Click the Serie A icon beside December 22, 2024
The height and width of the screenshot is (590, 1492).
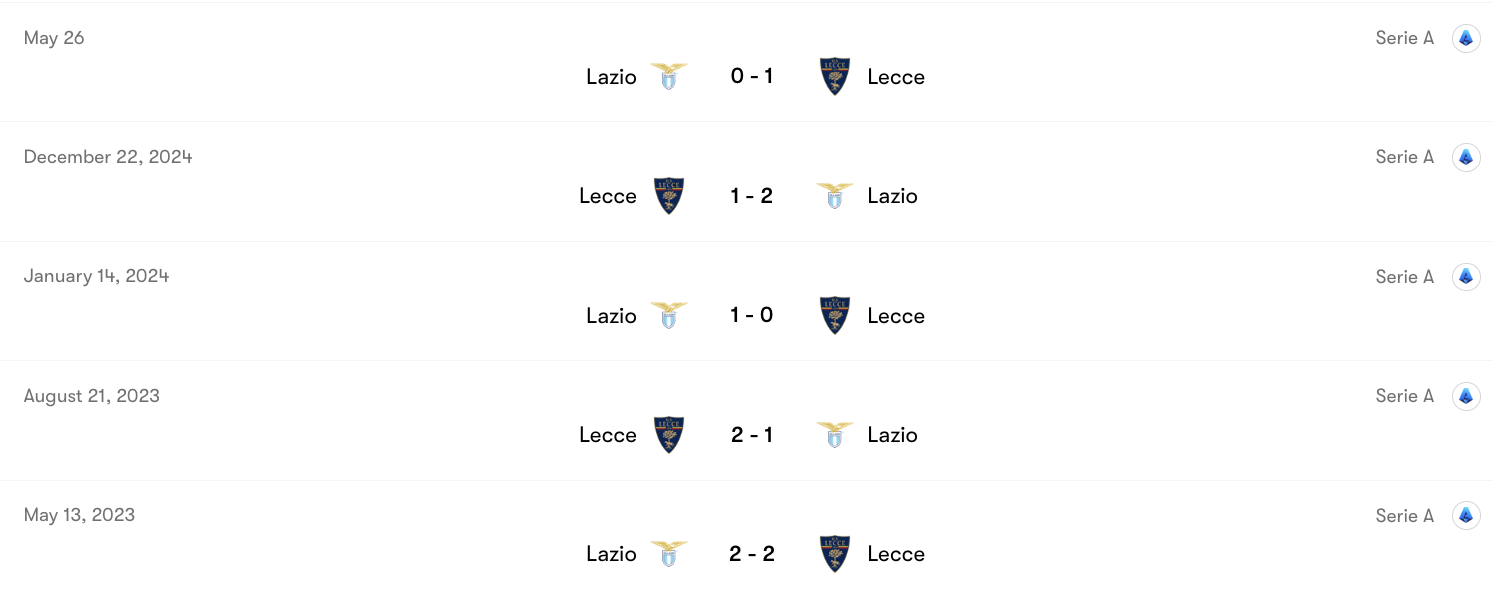tap(1466, 157)
